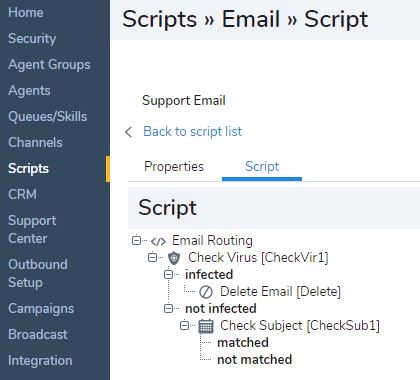Viewport: 420px width, 380px height.
Task: Open Support Center in the sidebar
Action: (32, 229)
